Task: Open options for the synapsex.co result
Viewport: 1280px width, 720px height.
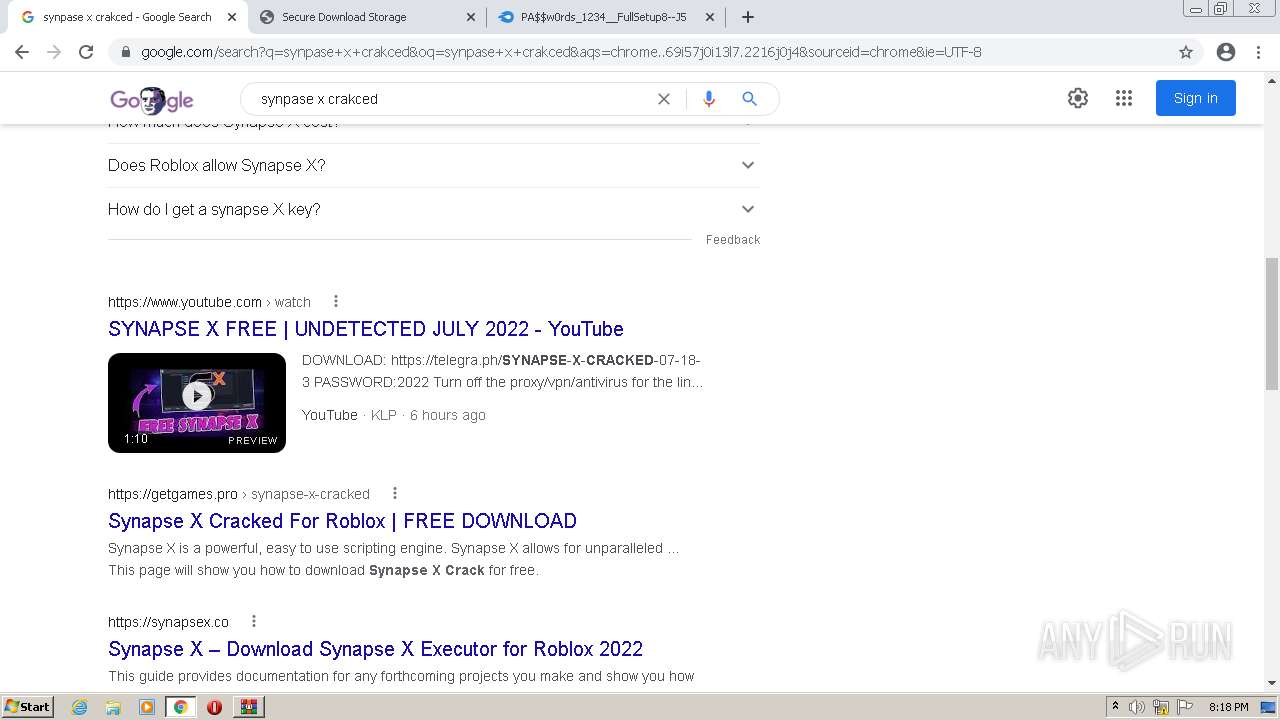Action: click(x=254, y=621)
